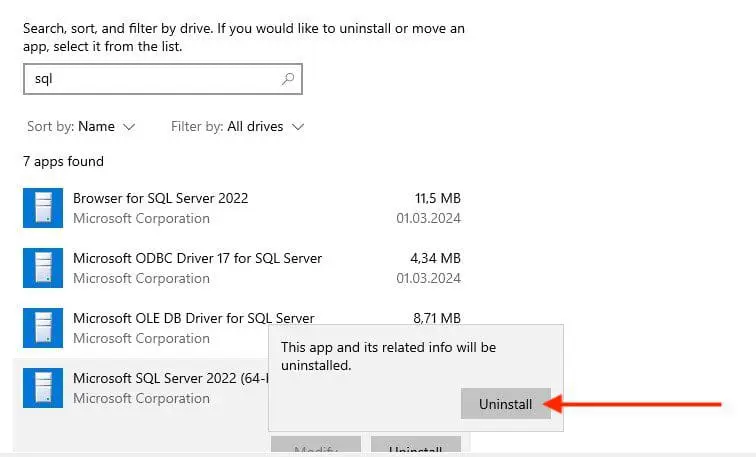Click the Microsoft OLE DB Driver icon
The height and width of the screenshot is (457, 756).
pyautogui.click(x=43, y=328)
